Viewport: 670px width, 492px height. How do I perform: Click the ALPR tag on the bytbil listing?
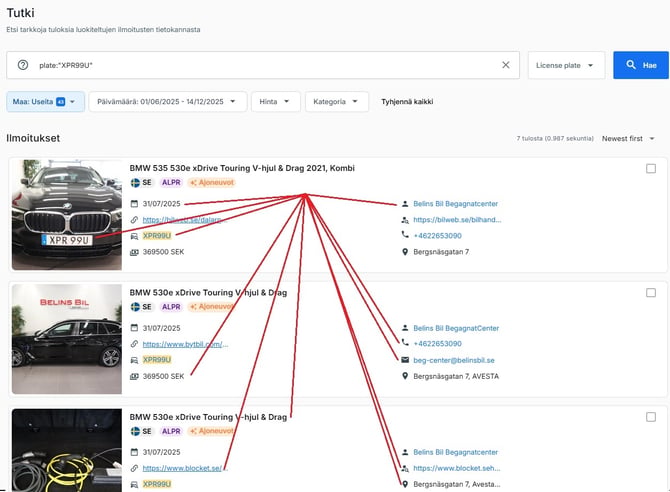tap(171, 307)
